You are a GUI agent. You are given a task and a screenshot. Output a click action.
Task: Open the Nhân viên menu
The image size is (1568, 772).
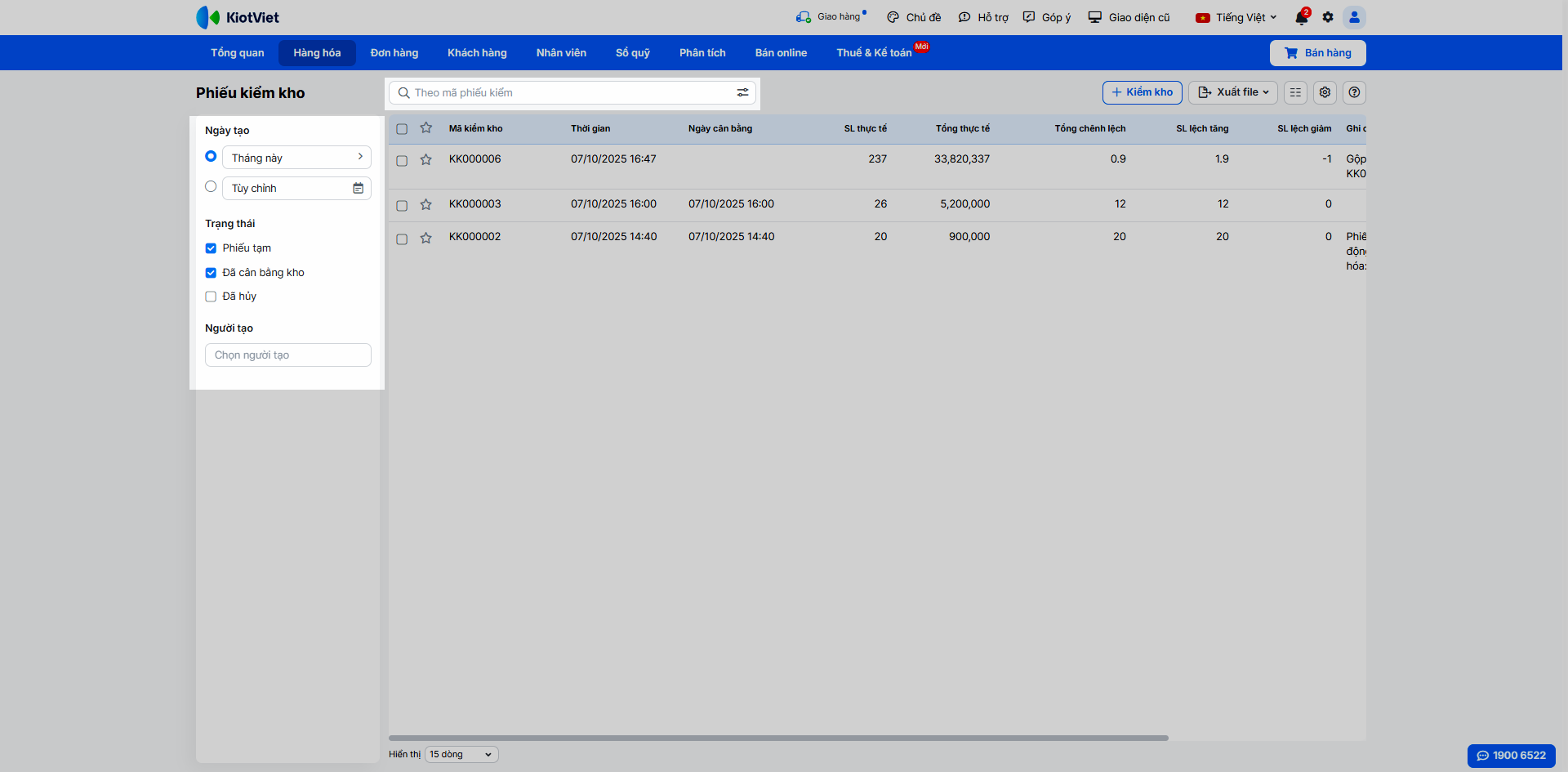click(x=561, y=53)
